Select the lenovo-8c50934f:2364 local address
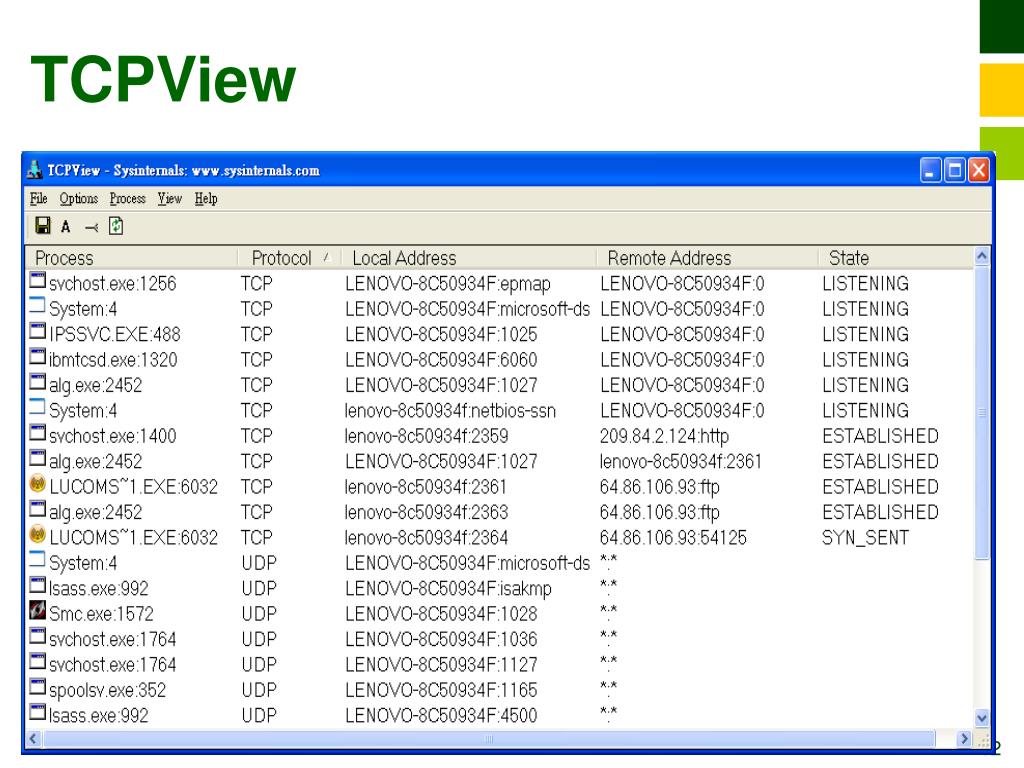This screenshot has width=1024, height=768. pyautogui.click(x=426, y=537)
